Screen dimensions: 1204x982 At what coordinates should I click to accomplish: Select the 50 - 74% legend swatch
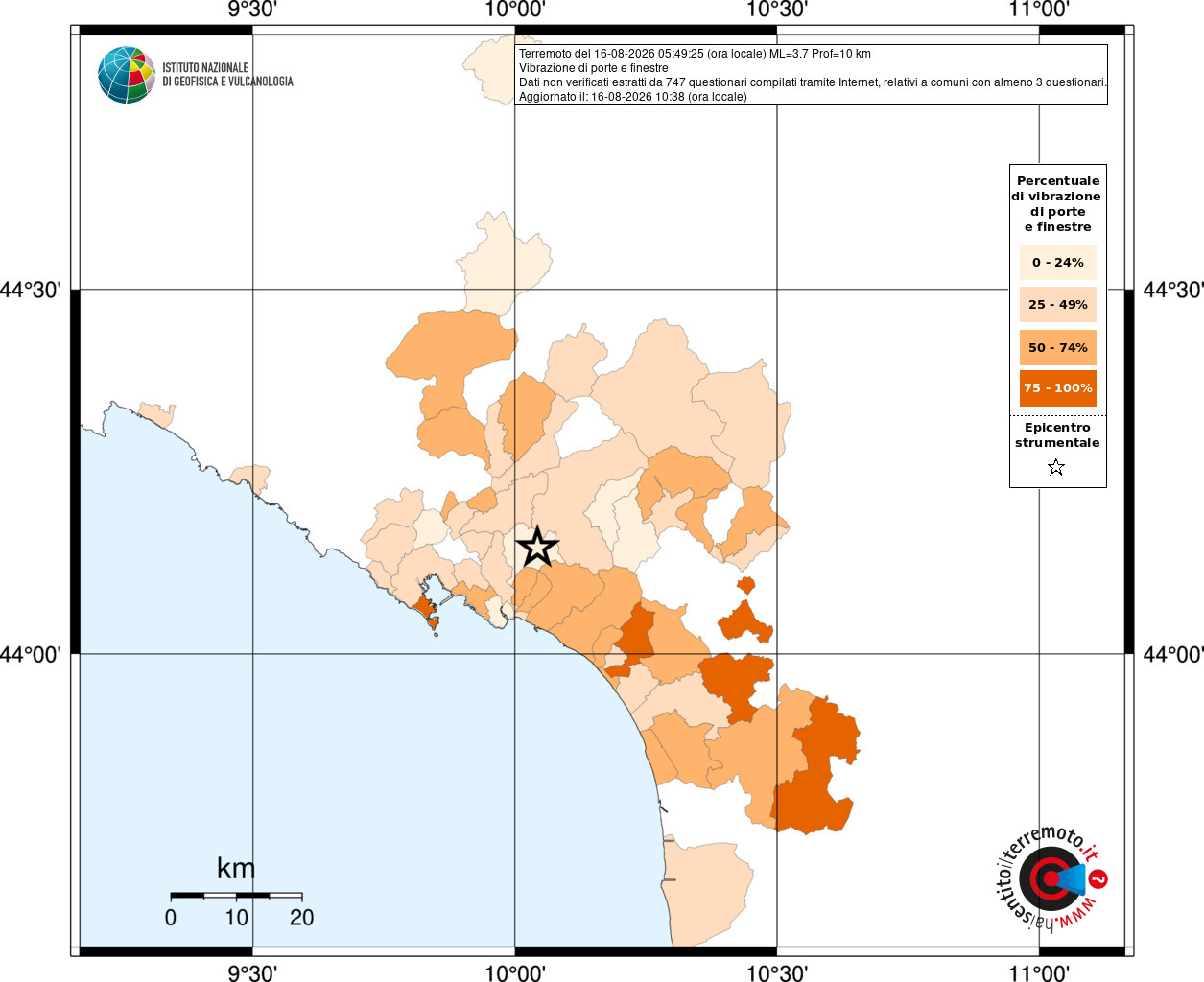pos(1058,347)
